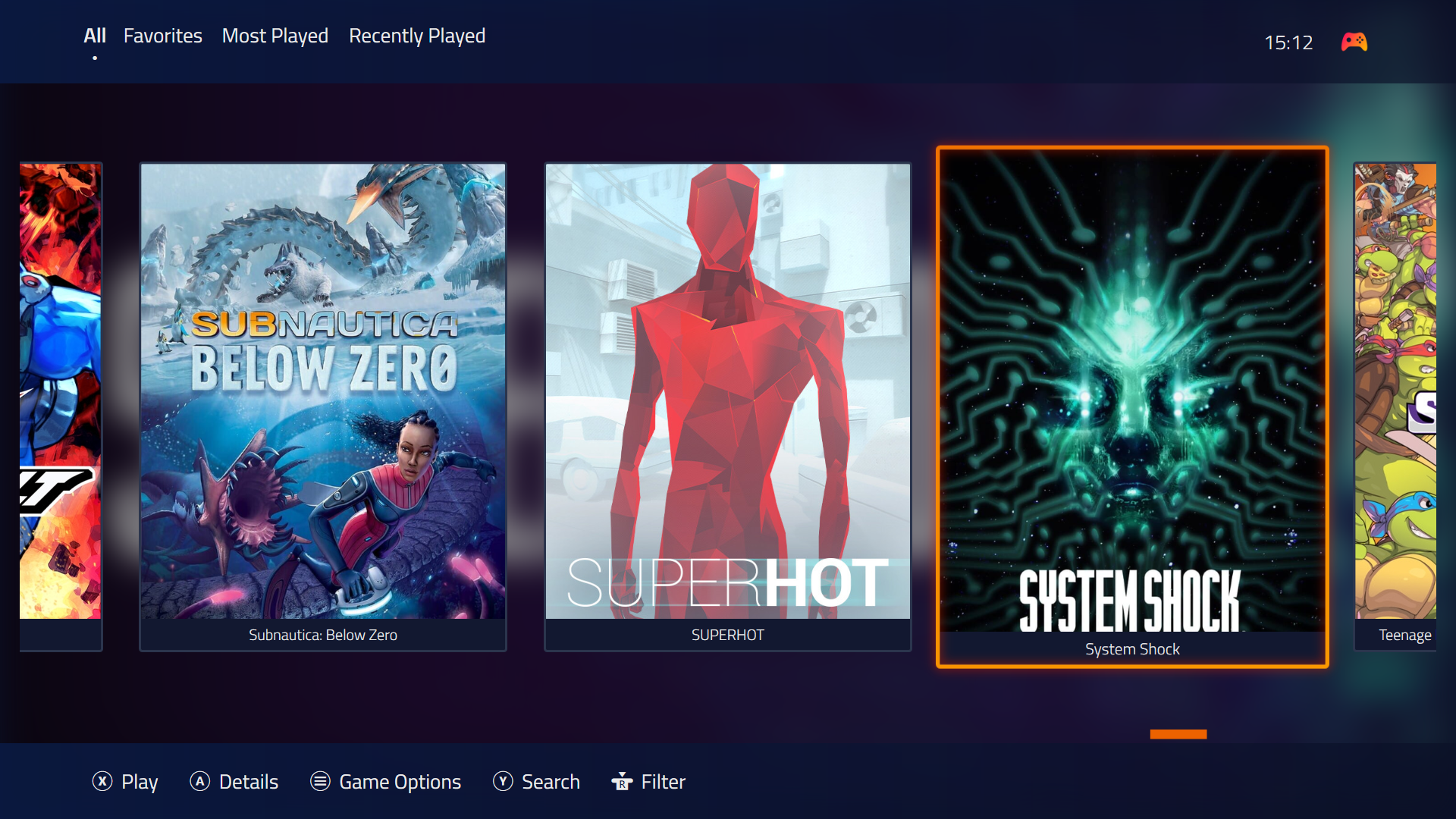Select the Recently Played tab

(416, 36)
